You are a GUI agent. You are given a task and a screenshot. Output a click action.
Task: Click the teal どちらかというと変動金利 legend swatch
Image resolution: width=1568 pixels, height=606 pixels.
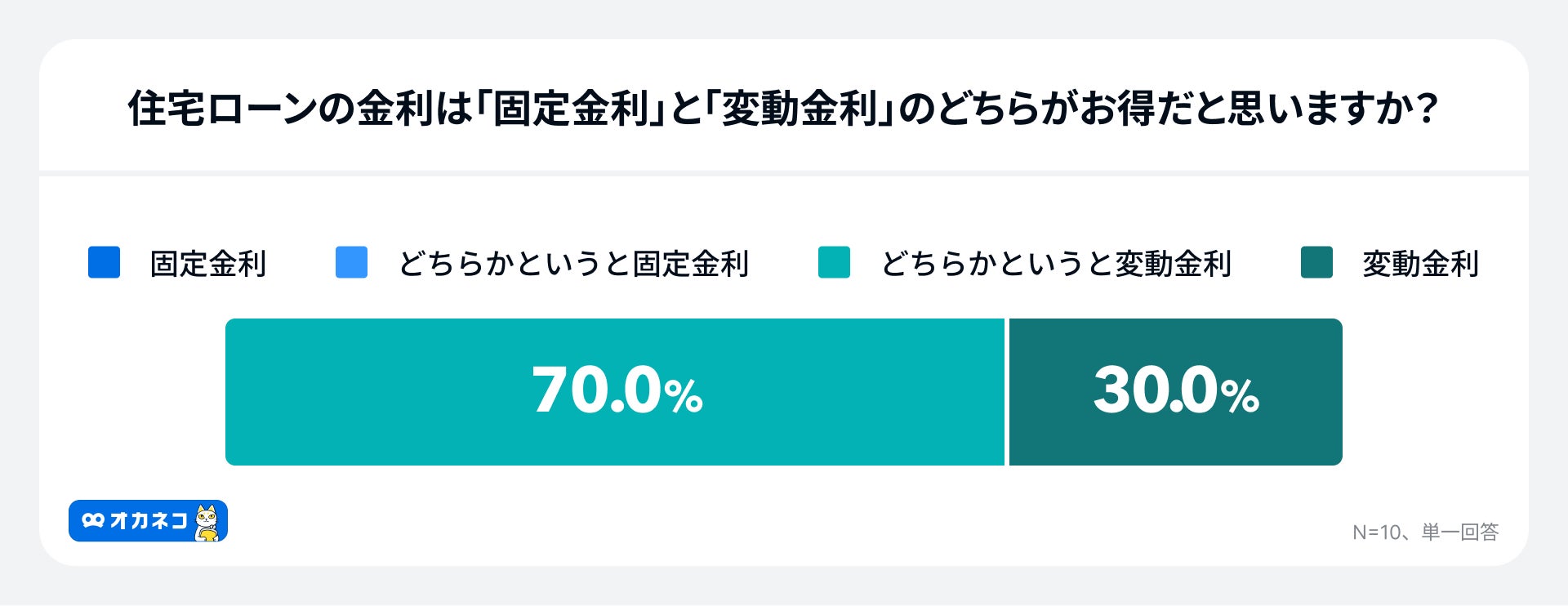point(834,262)
